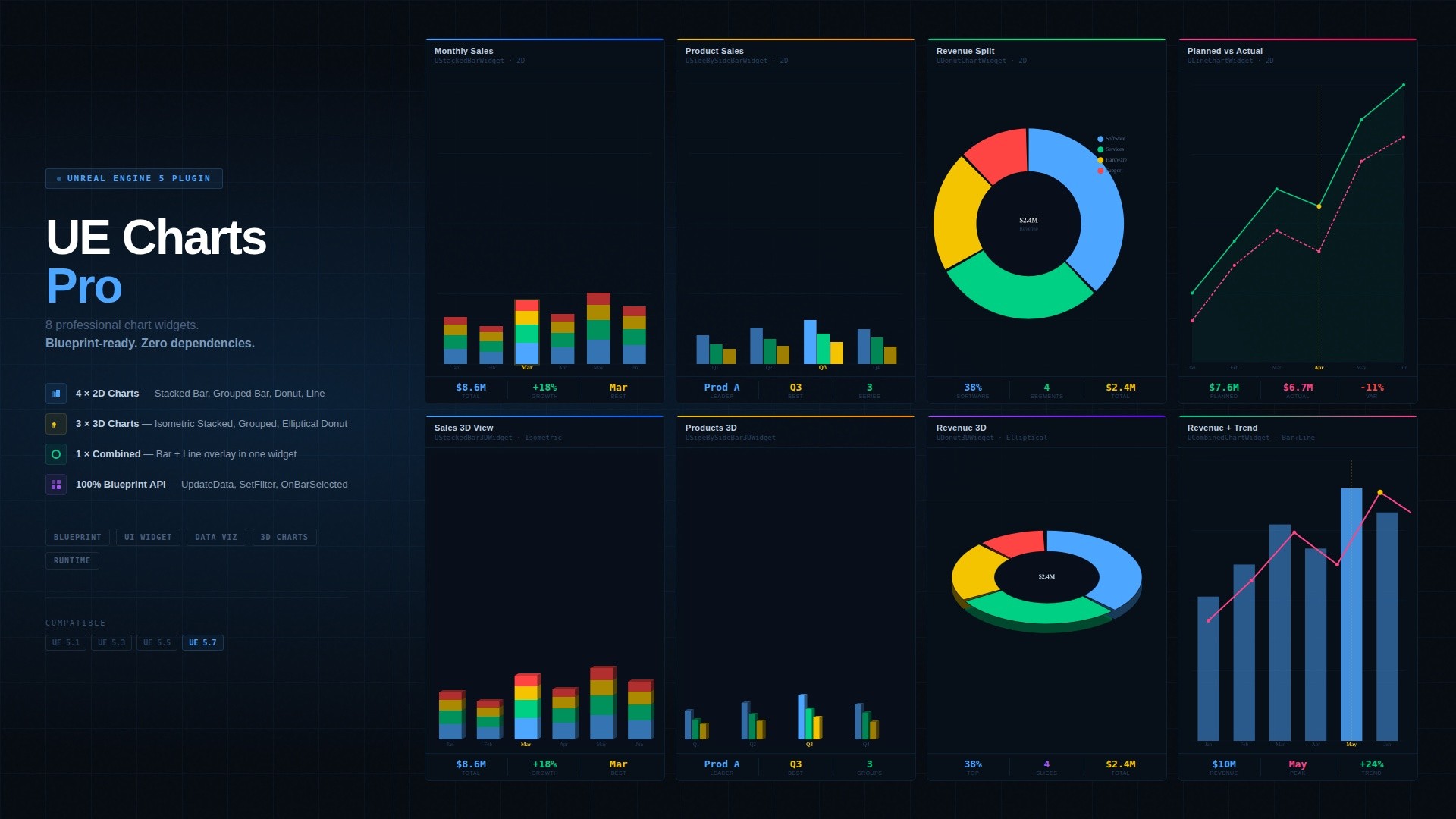1456x819 pixels.
Task: Open the Products 3D card title
Action: click(x=711, y=428)
